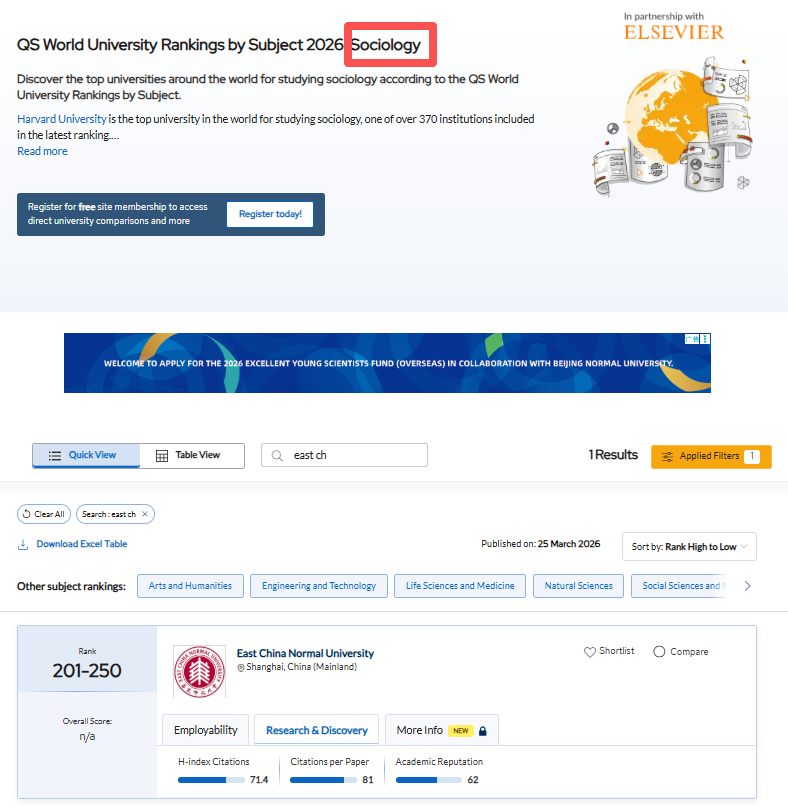Switch to Quick View layout
This screenshot has width=788, height=812.
[x=85, y=456]
